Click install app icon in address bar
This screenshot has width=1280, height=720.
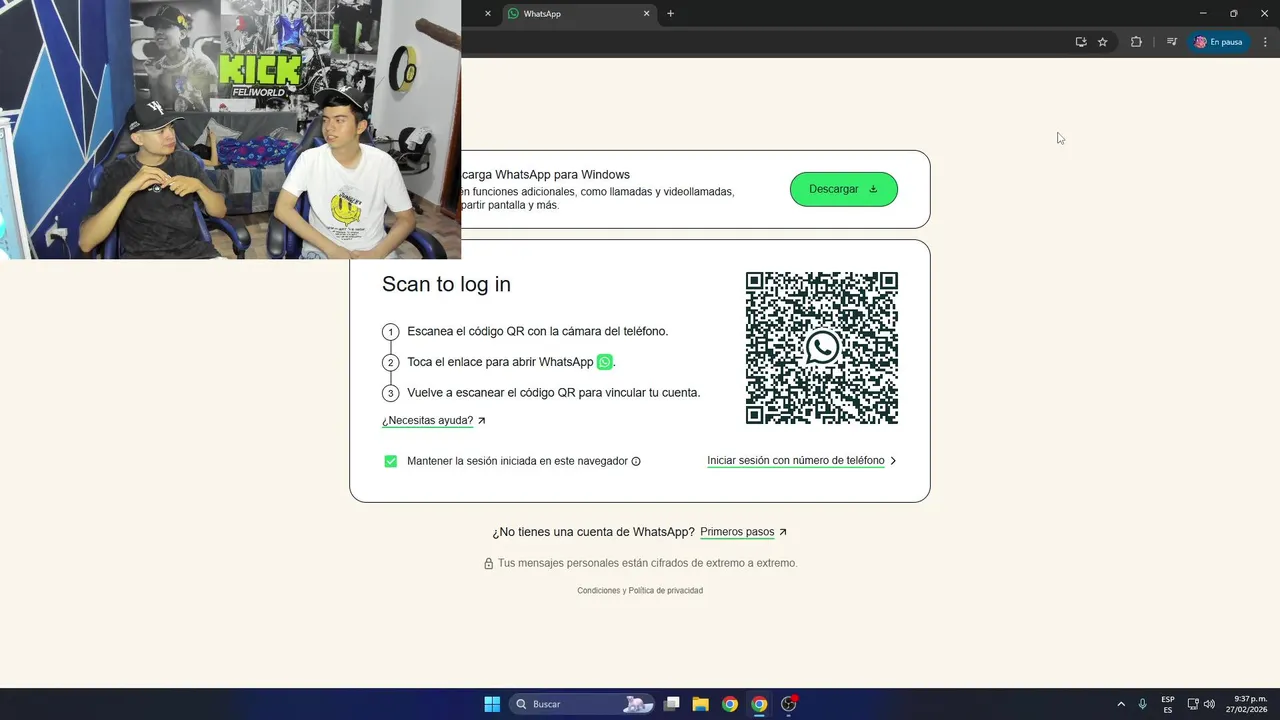pos(1081,42)
